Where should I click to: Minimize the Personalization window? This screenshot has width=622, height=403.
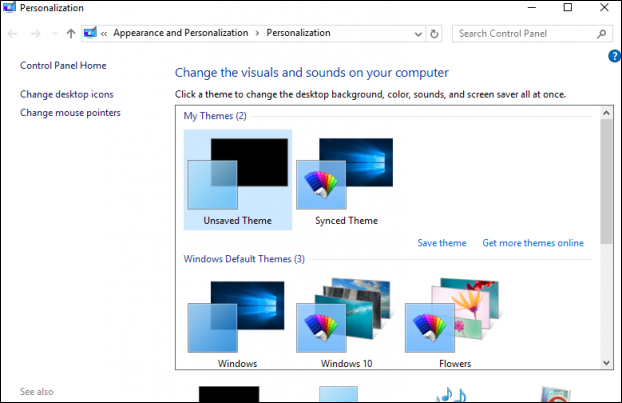point(532,7)
